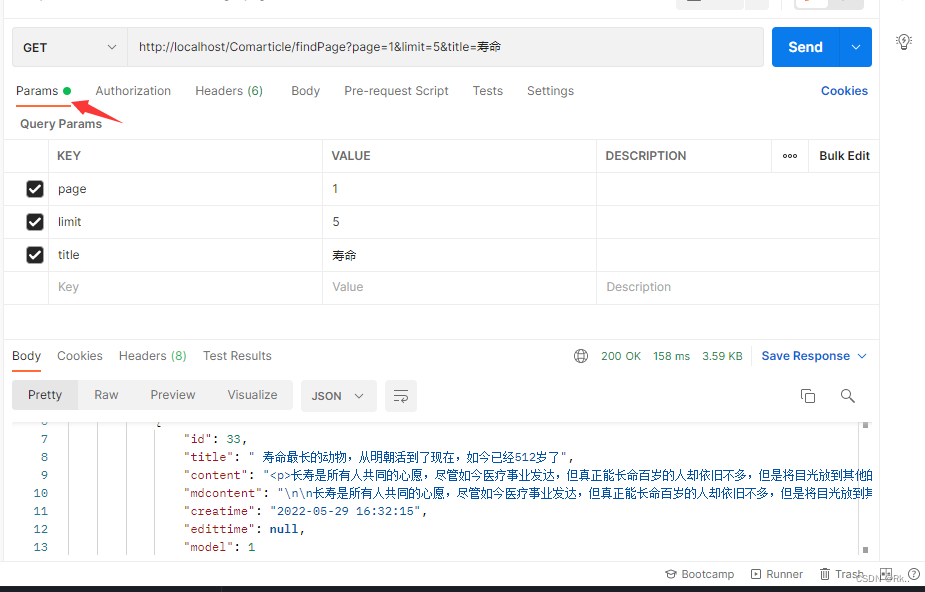The width and height of the screenshot is (925, 592).
Task: Switch to Raw response view
Action: 106,395
